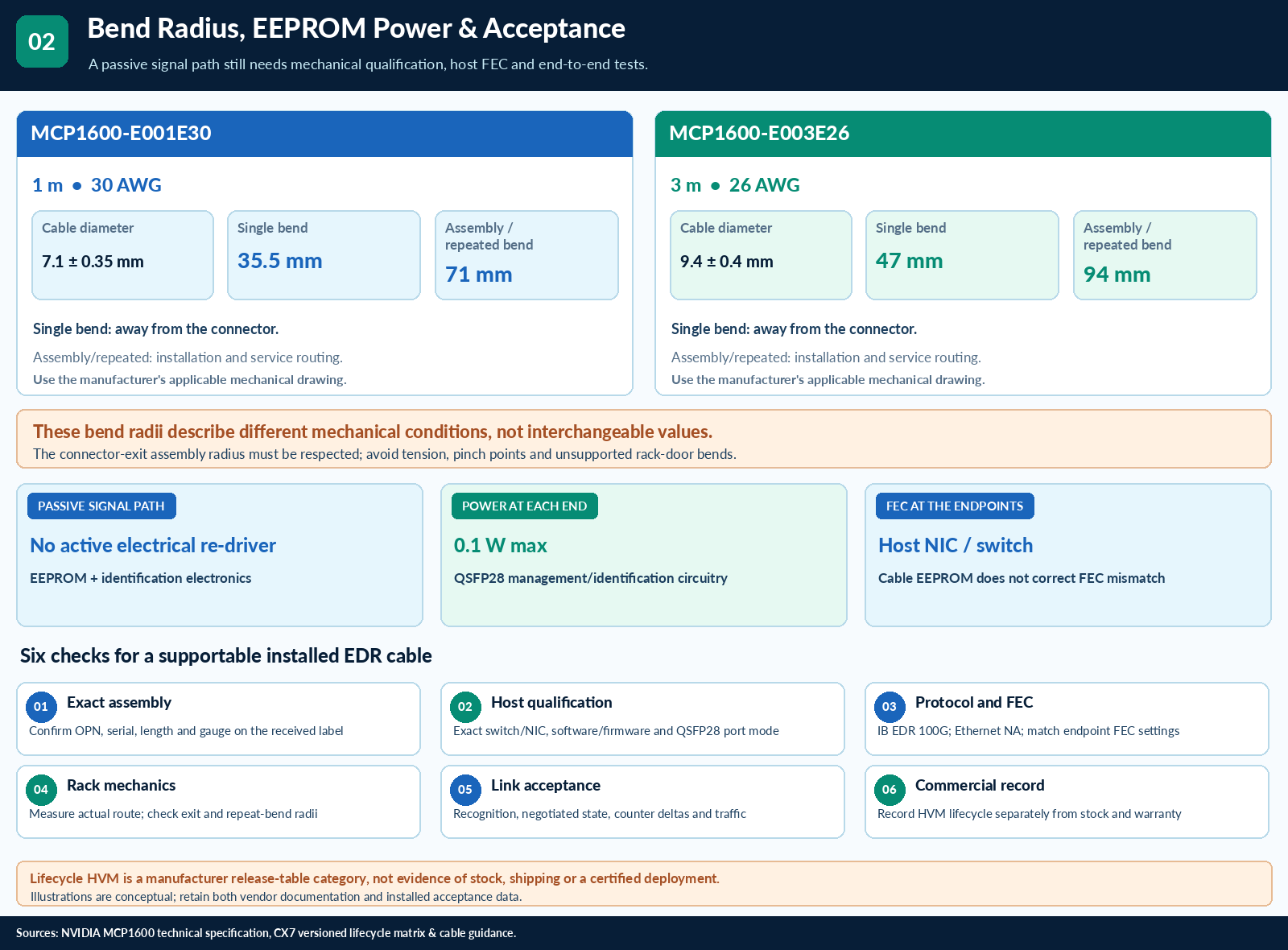Click the 3 m 26 AWG label

point(735,185)
